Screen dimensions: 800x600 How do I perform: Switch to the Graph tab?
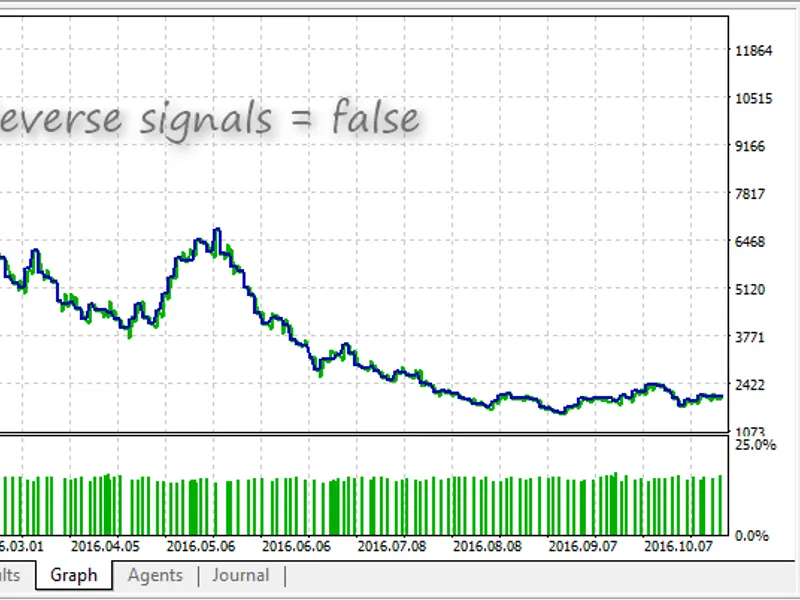pyautogui.click(x=74, y=575)
